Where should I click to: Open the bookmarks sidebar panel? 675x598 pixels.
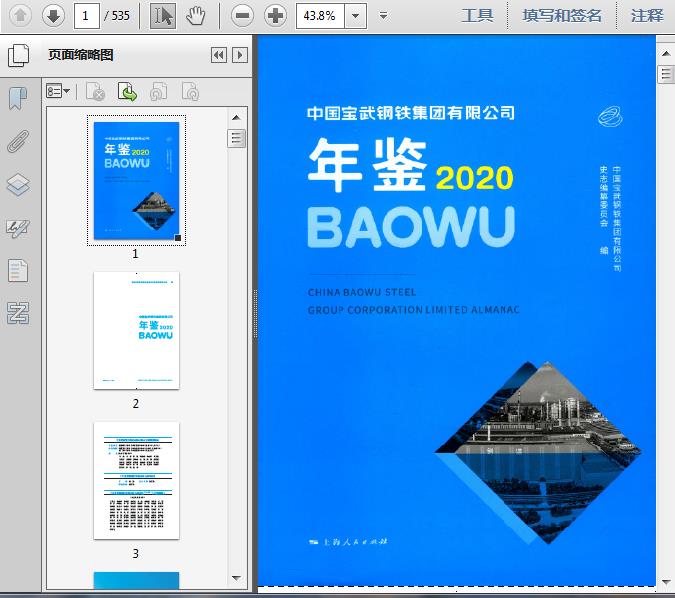coord(18,98)
